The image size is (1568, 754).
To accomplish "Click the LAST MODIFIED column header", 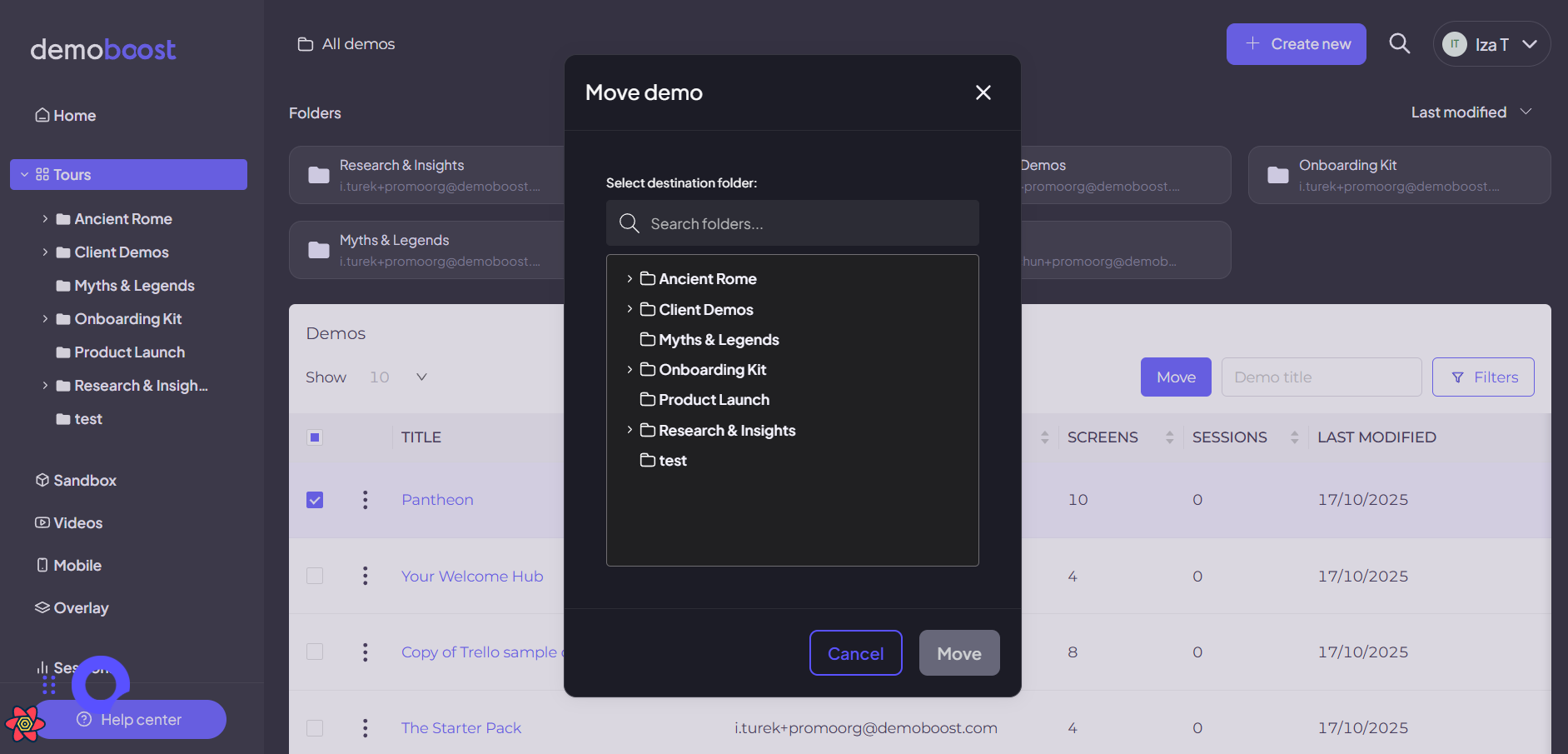I will [1376, 437].
